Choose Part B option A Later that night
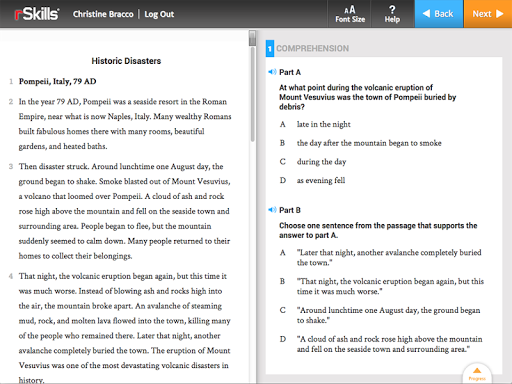The height and width of the screenshot is (384, 512). point(381,257)
